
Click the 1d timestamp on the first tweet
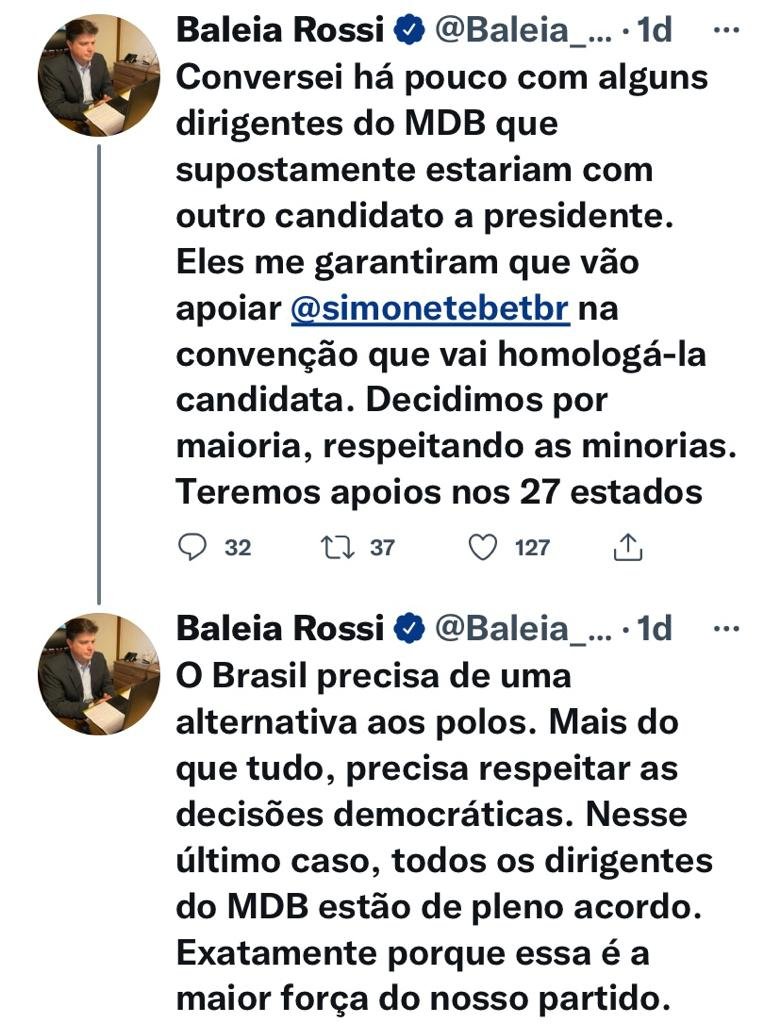655,31
